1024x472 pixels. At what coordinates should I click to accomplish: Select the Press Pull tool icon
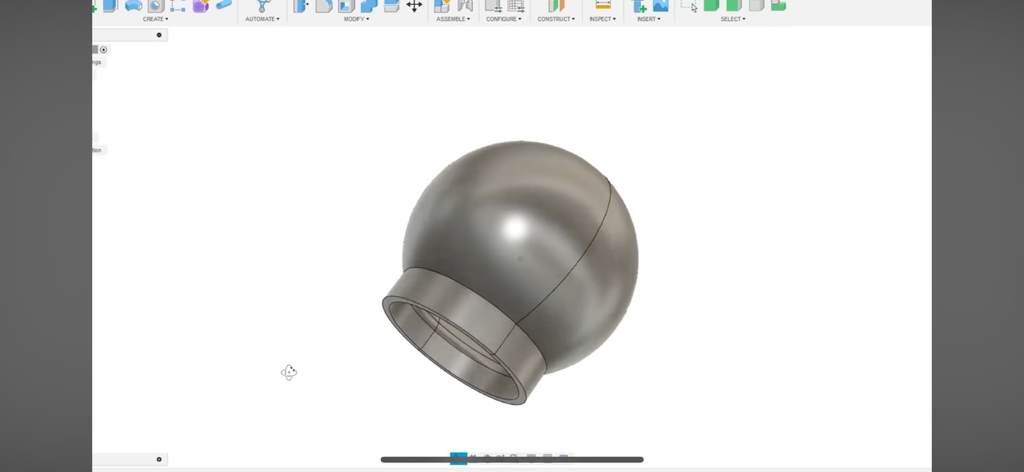(301, 6)
